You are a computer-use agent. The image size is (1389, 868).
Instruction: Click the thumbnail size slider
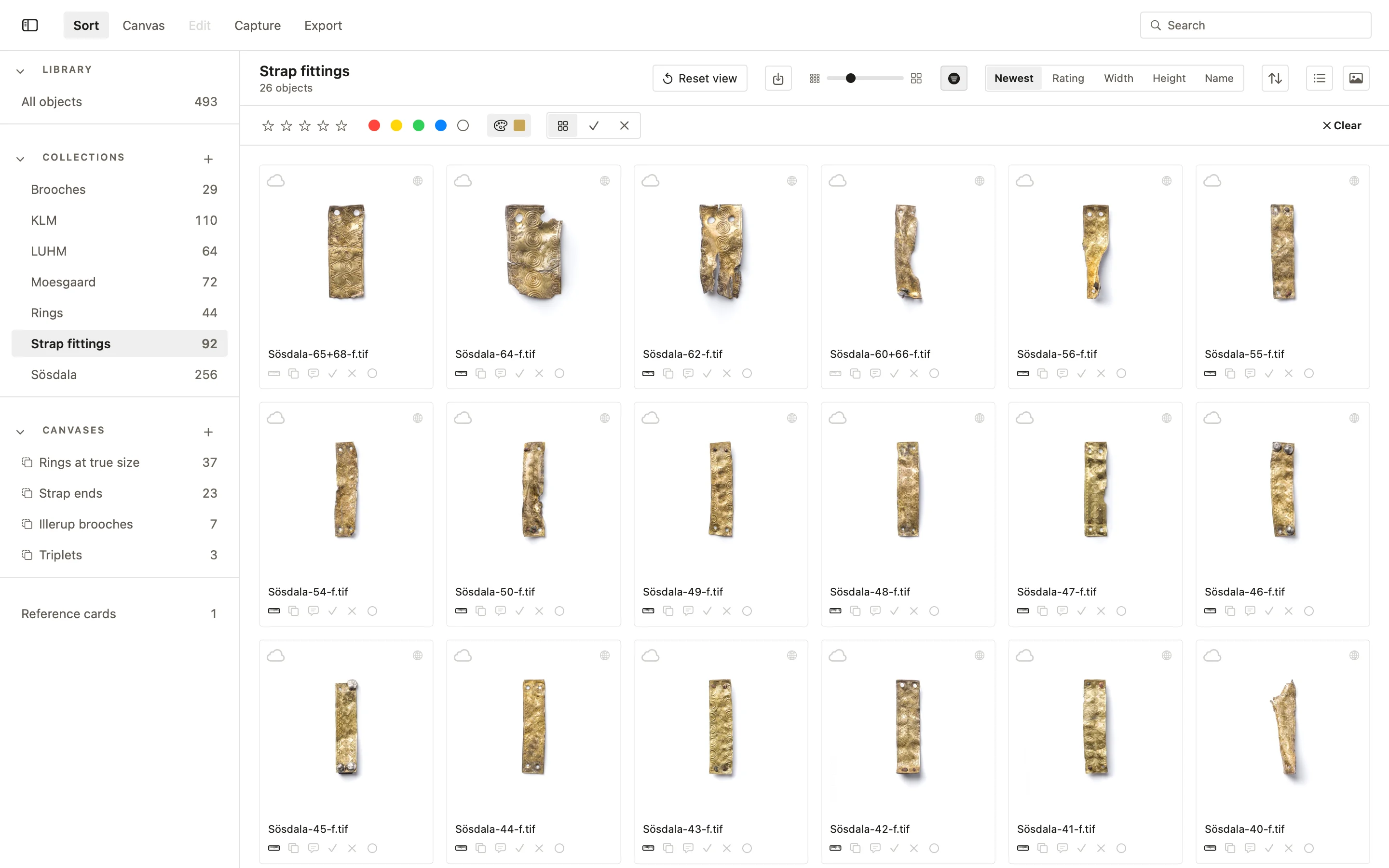pyautogui.click(x=865, y=78)
